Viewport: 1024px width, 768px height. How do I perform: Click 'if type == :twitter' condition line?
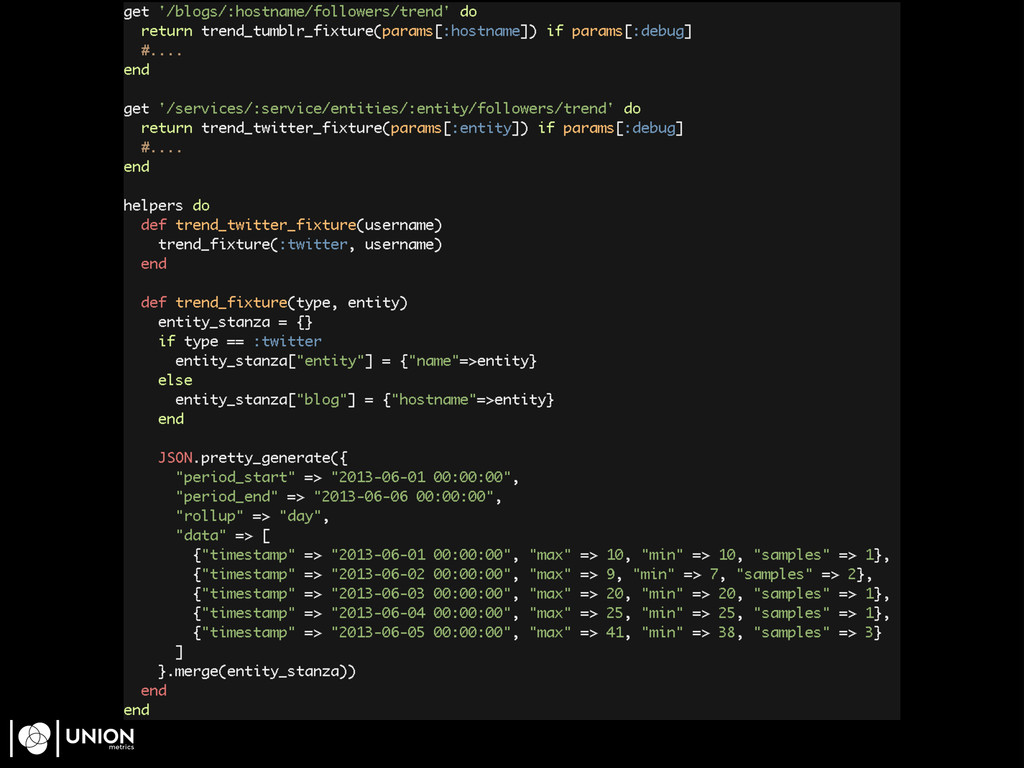click(x=240, y=342)
